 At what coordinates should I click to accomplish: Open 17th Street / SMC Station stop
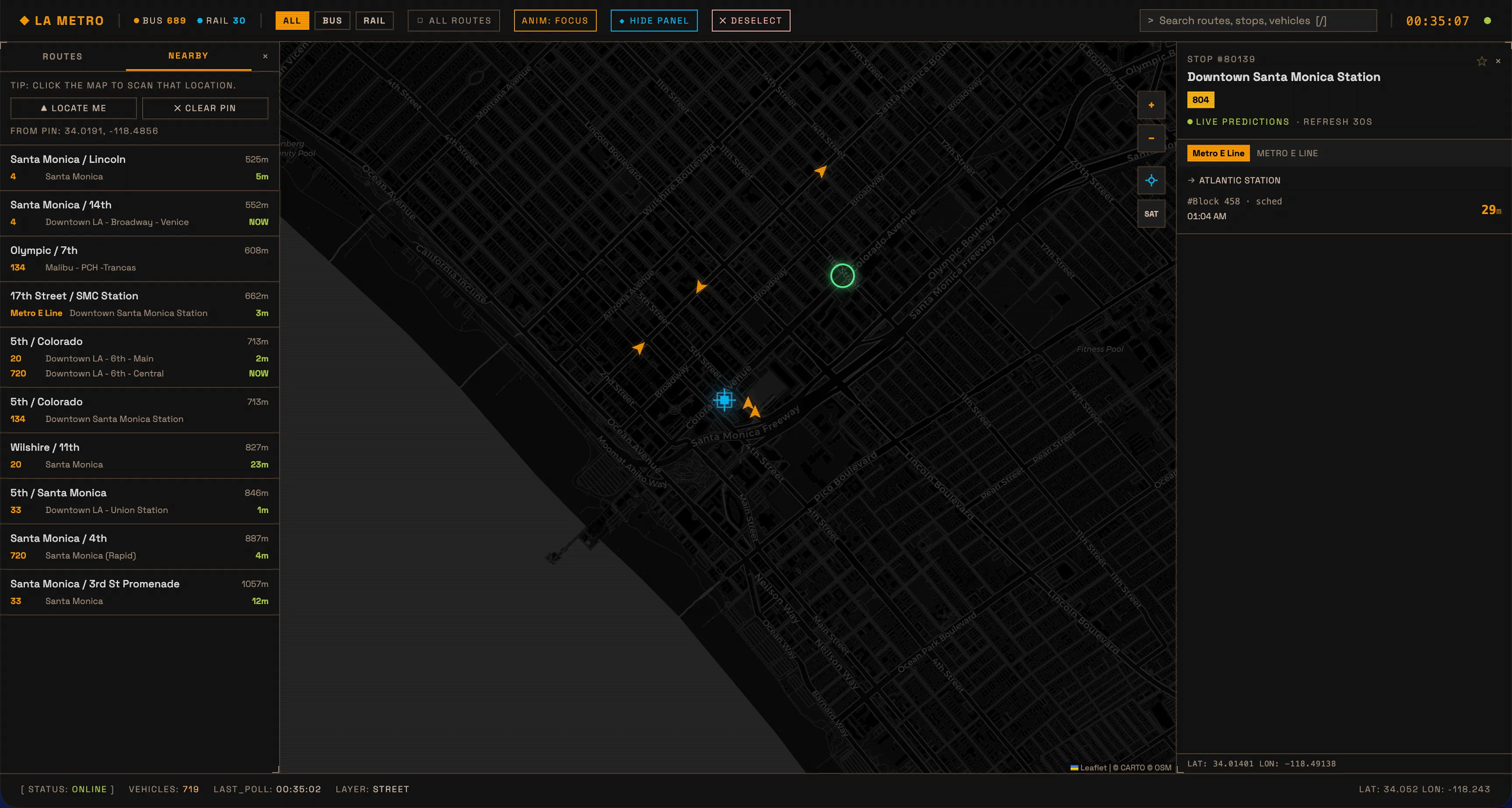coord(140,304)
